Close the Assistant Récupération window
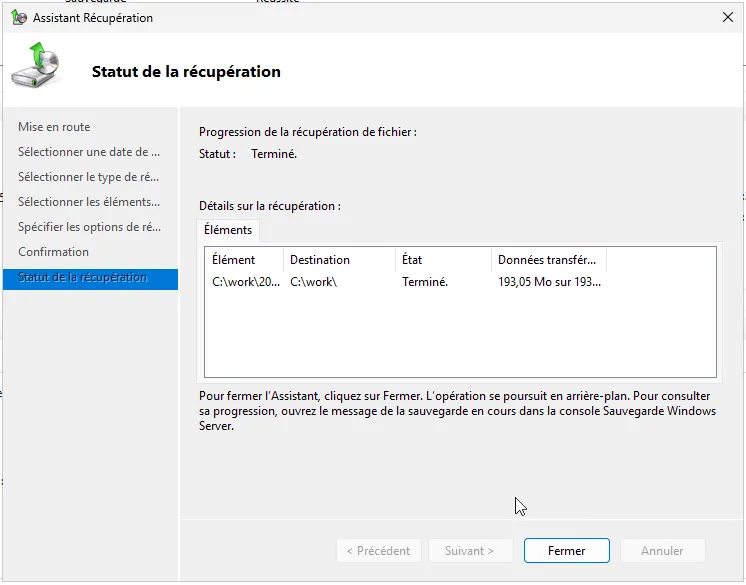Viewport: 746px width, 585px height. pyautogui.click(x=726, y=18)
